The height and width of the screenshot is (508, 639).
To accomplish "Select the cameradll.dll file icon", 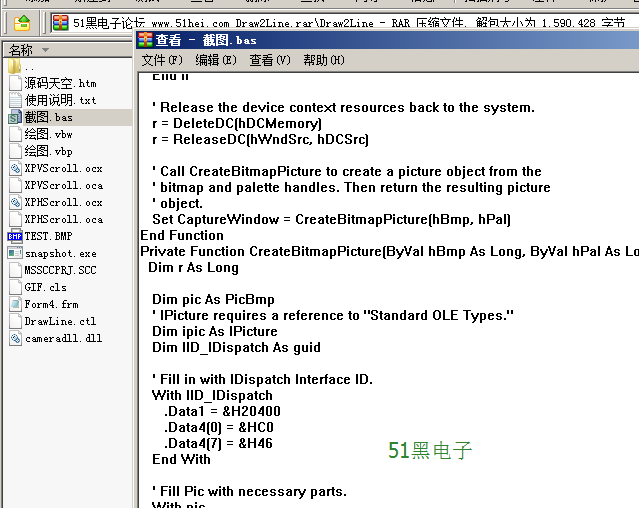I will 15,338.
